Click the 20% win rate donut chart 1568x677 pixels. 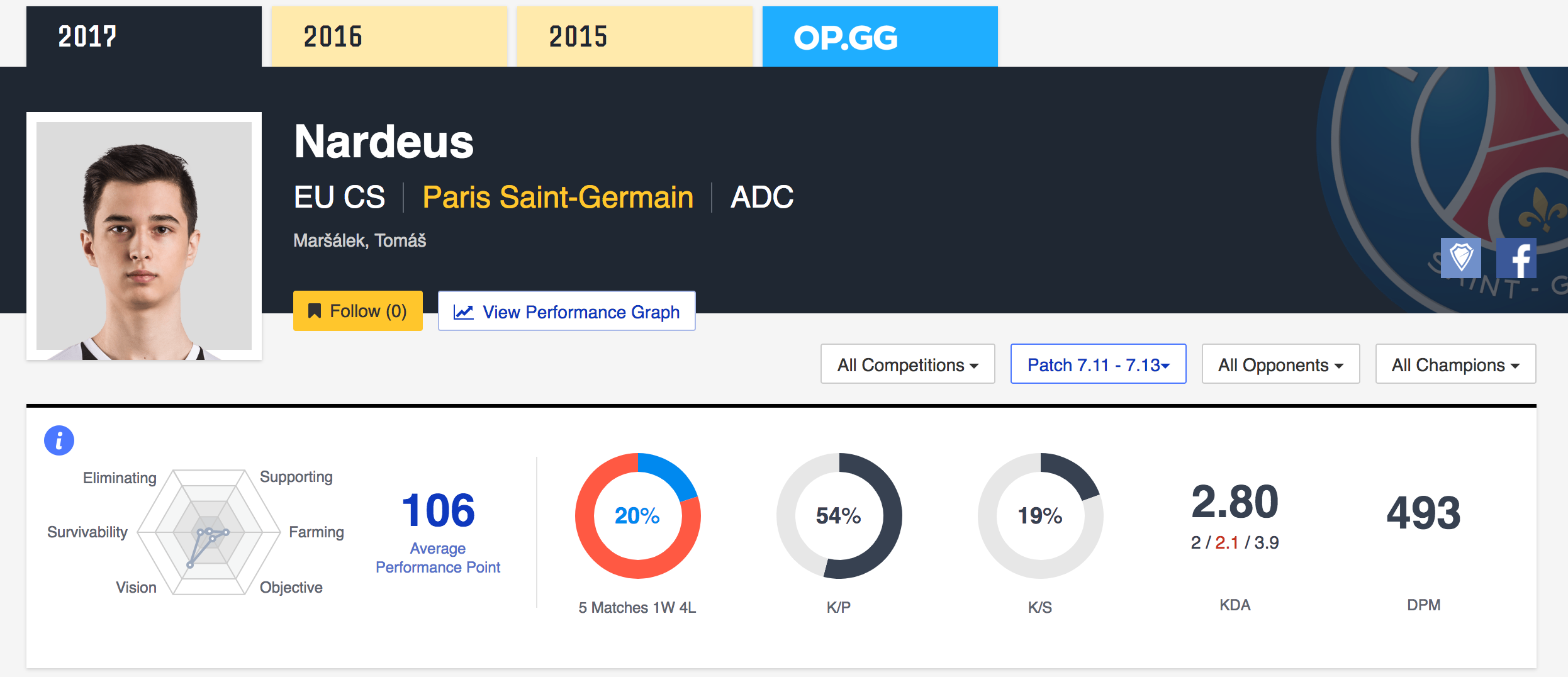pyautogui.click(x=637, y=516)
